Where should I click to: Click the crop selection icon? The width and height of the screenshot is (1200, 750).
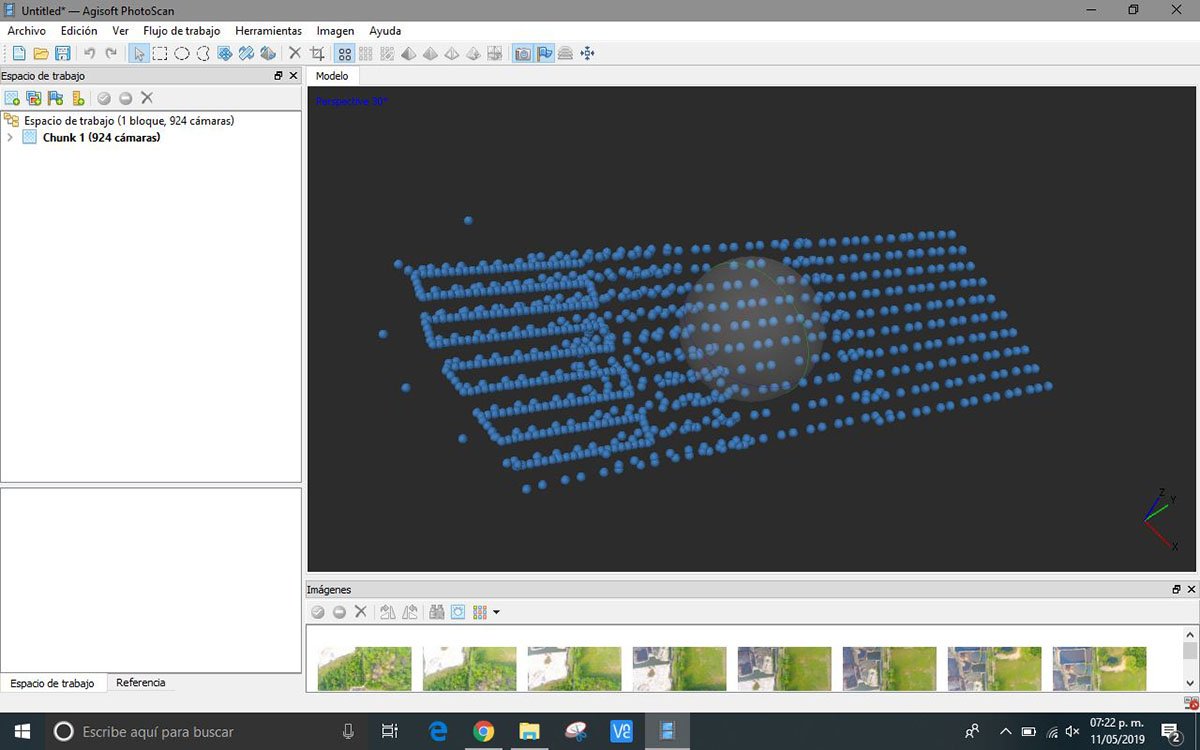tap(317, 53)
